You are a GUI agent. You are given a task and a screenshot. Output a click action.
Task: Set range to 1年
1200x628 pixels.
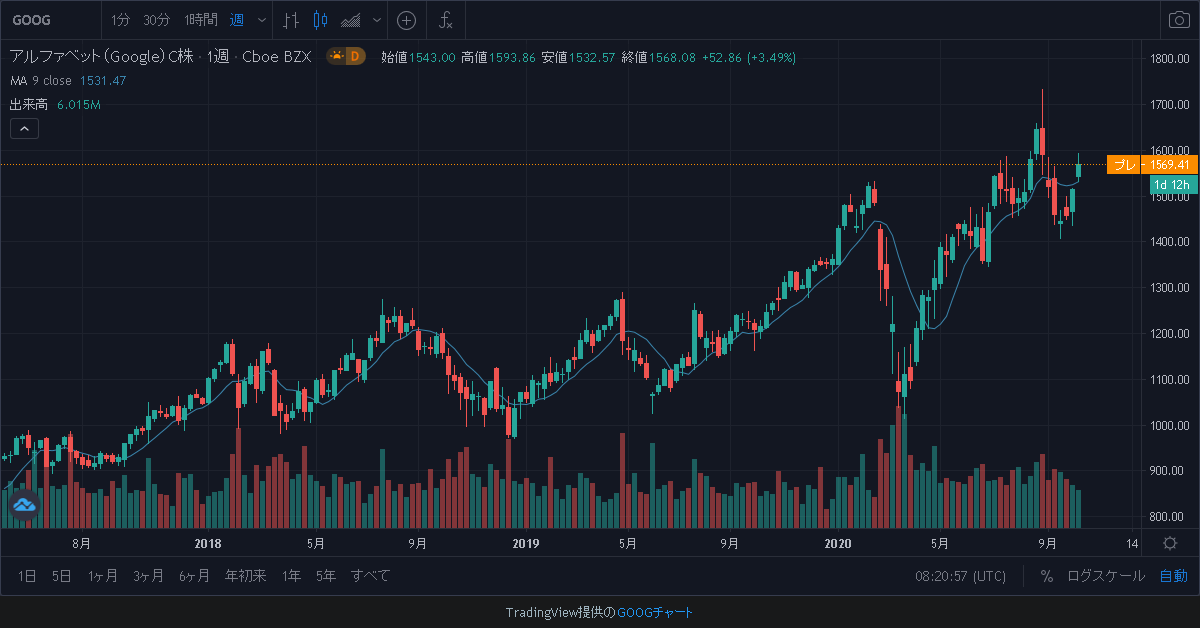click(291, 576)
